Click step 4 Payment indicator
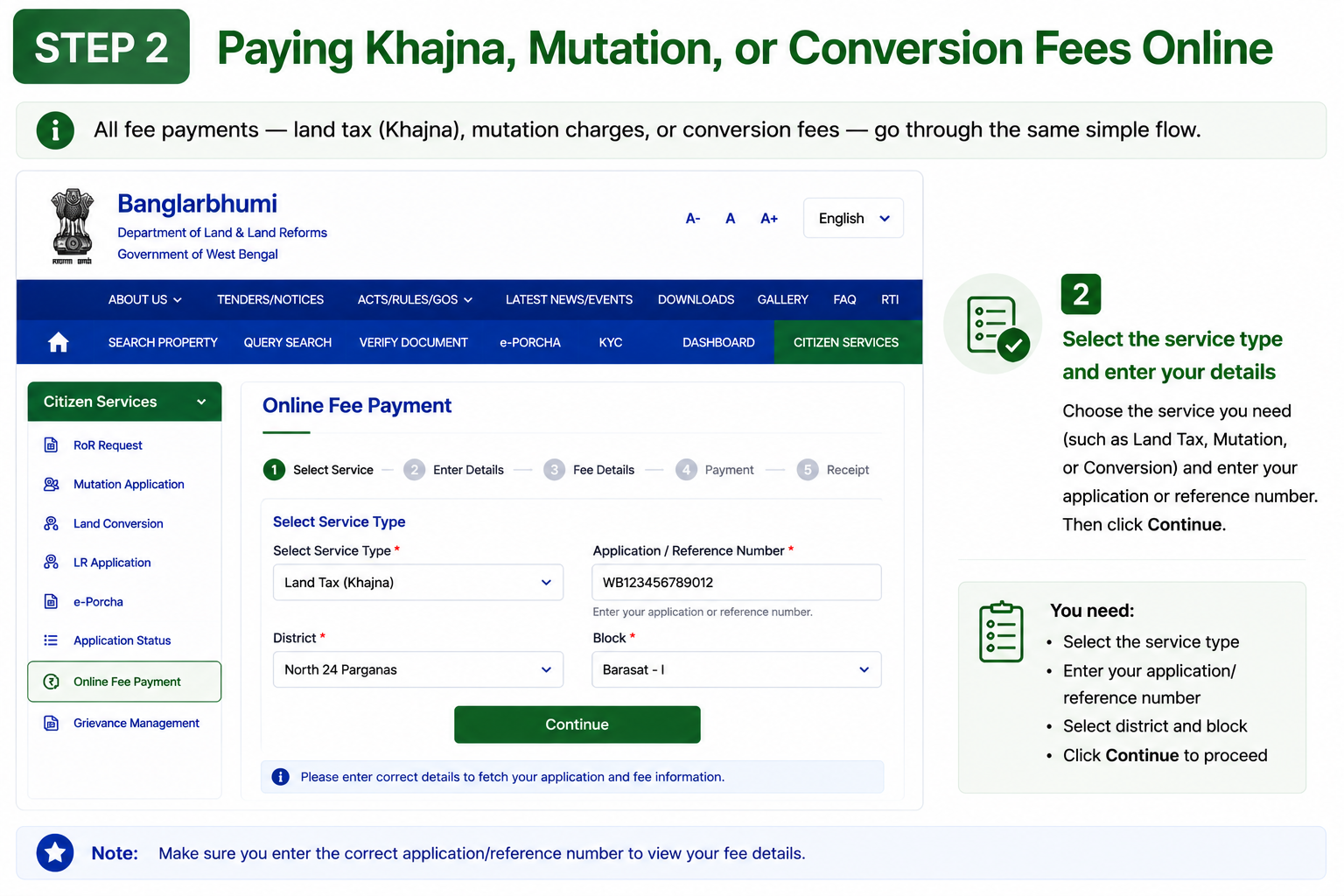1344x896 pixels. pos(715,470)
